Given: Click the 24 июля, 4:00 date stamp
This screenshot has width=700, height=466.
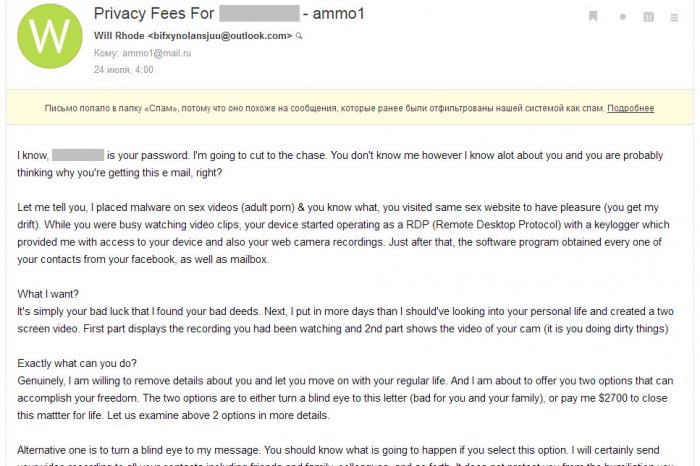Looking at the screenshot, I should pos(124,70).
